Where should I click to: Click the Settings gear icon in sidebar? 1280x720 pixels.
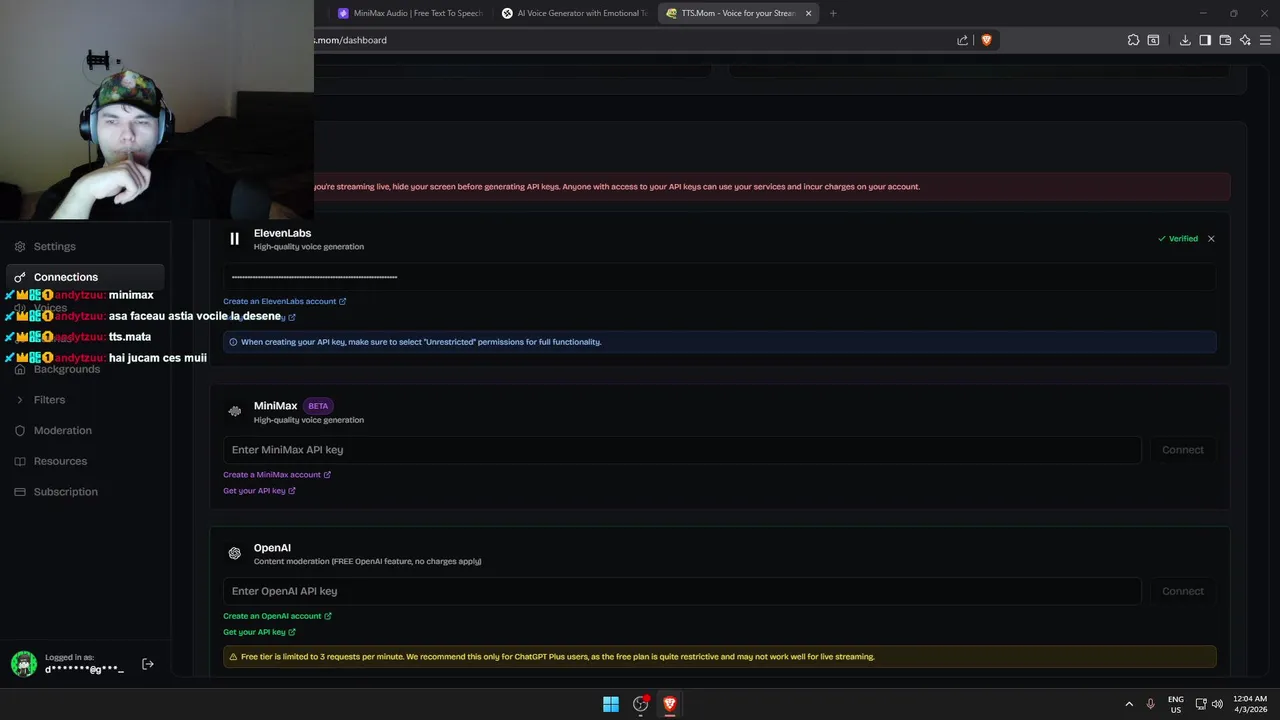20,246
